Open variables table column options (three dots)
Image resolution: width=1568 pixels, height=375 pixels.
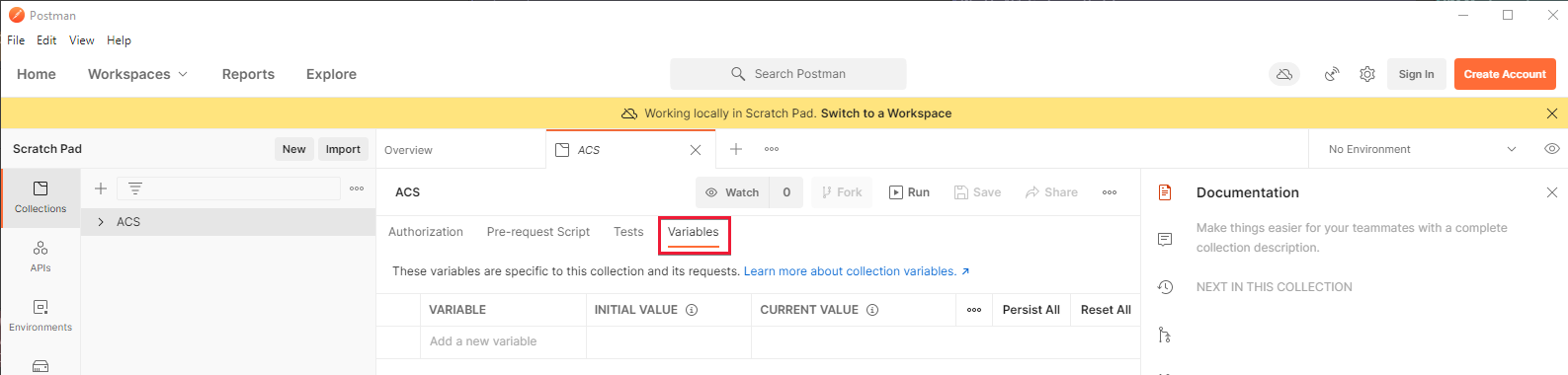pyautogui.click(x=974, y=310)
